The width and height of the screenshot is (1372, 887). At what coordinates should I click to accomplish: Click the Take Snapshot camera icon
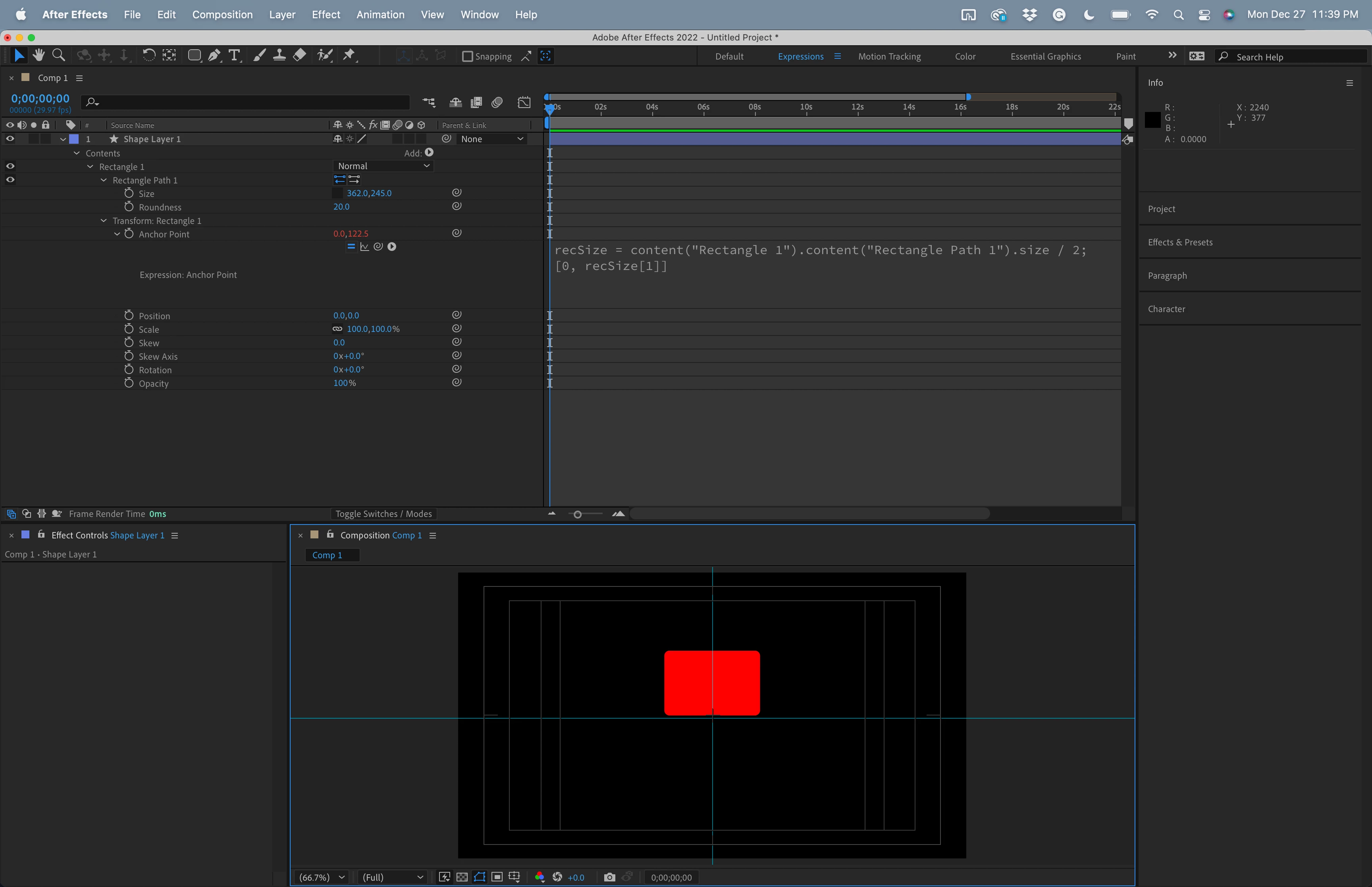tap(609, 877)
